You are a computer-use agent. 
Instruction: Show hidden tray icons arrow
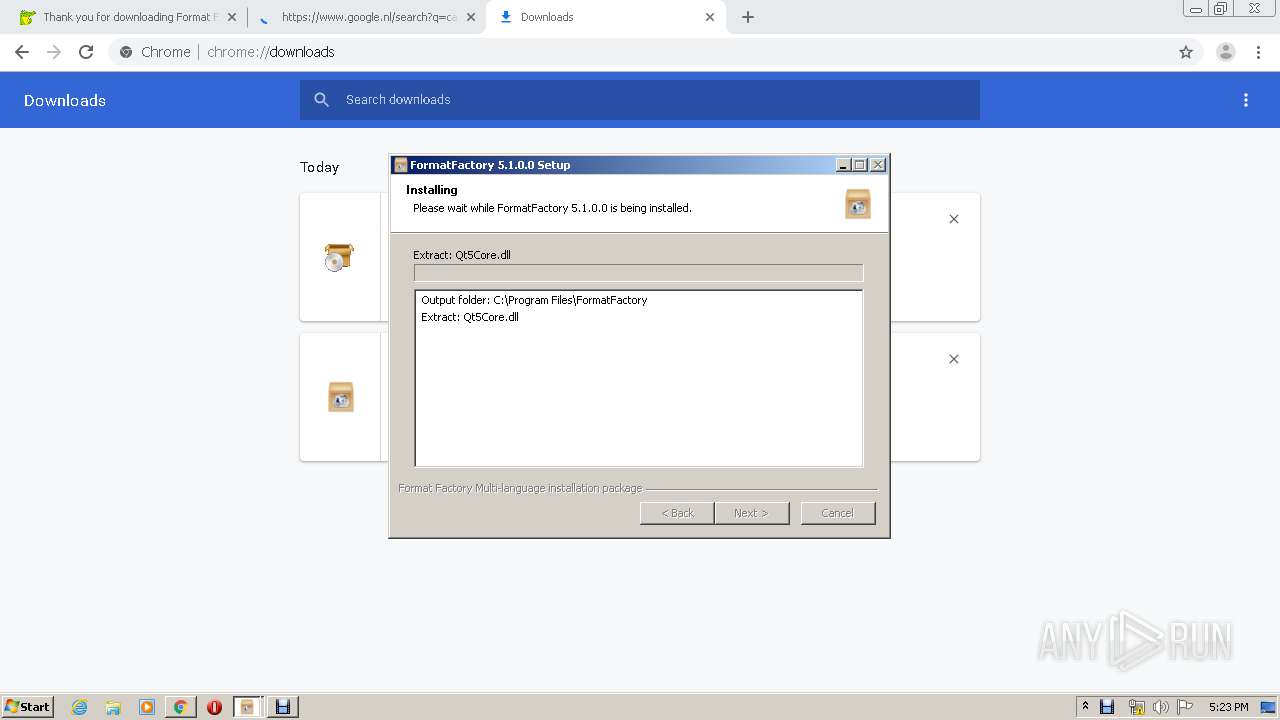click(x=1085, y=707)
